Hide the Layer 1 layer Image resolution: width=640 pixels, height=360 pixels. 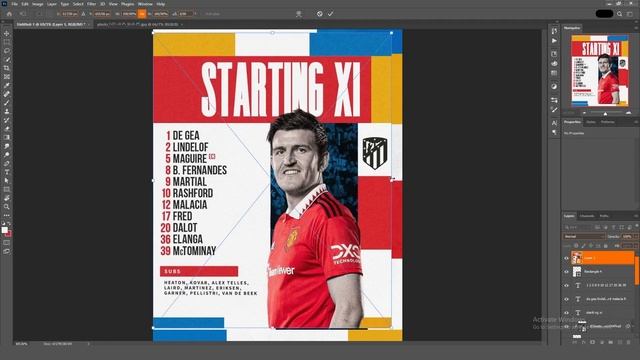tap(566, 258)
